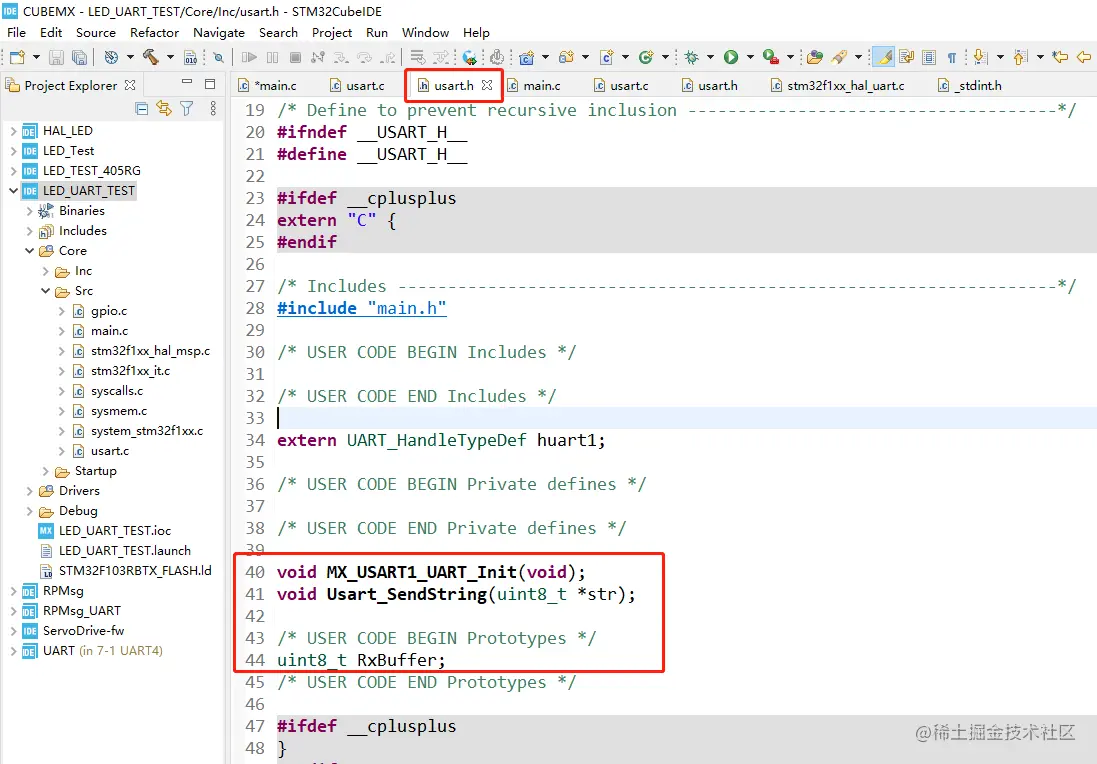Minimize the Project Explorer panel

coord(187,83)
